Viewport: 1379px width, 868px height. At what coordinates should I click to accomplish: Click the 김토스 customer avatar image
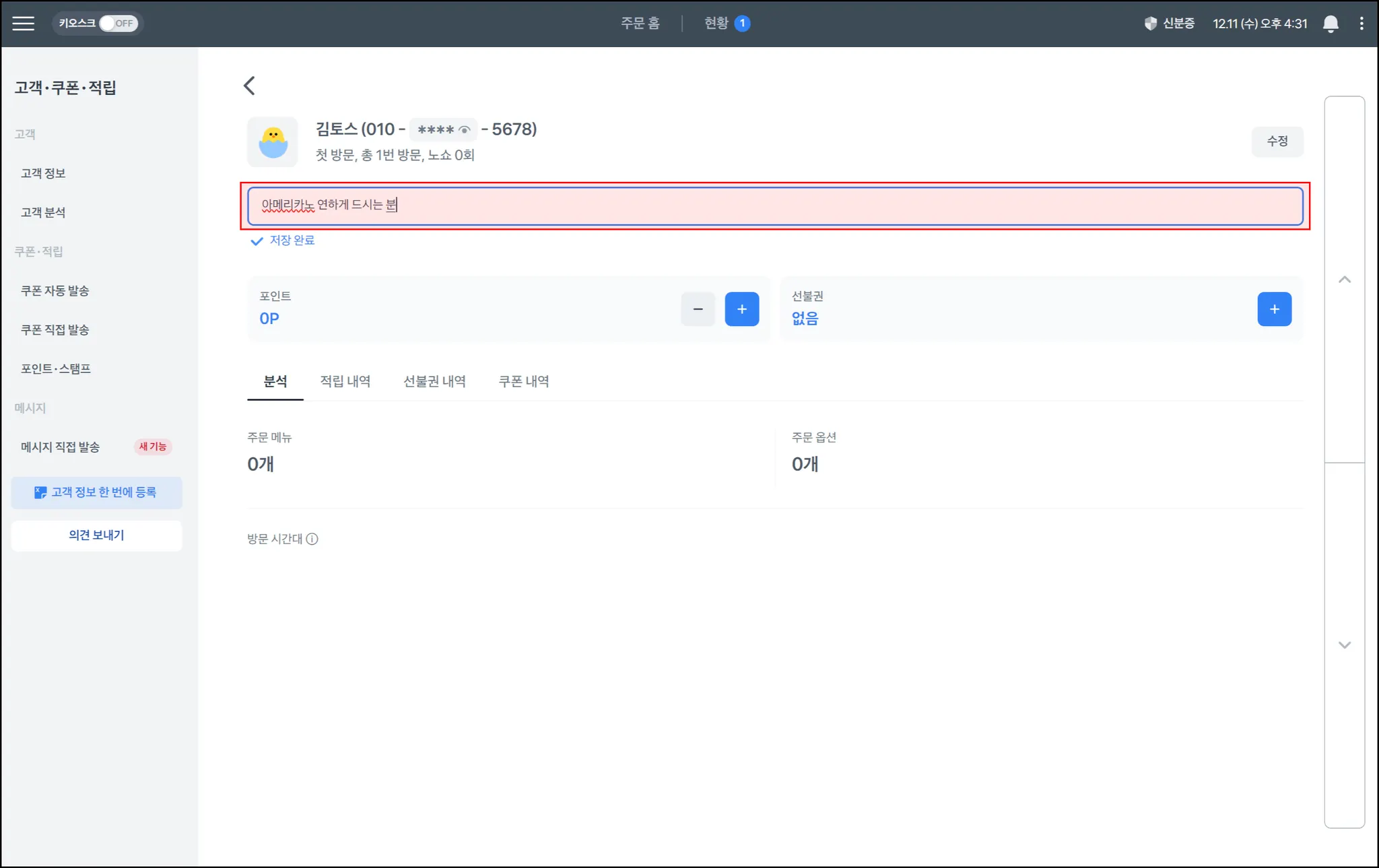pos(273,142)
